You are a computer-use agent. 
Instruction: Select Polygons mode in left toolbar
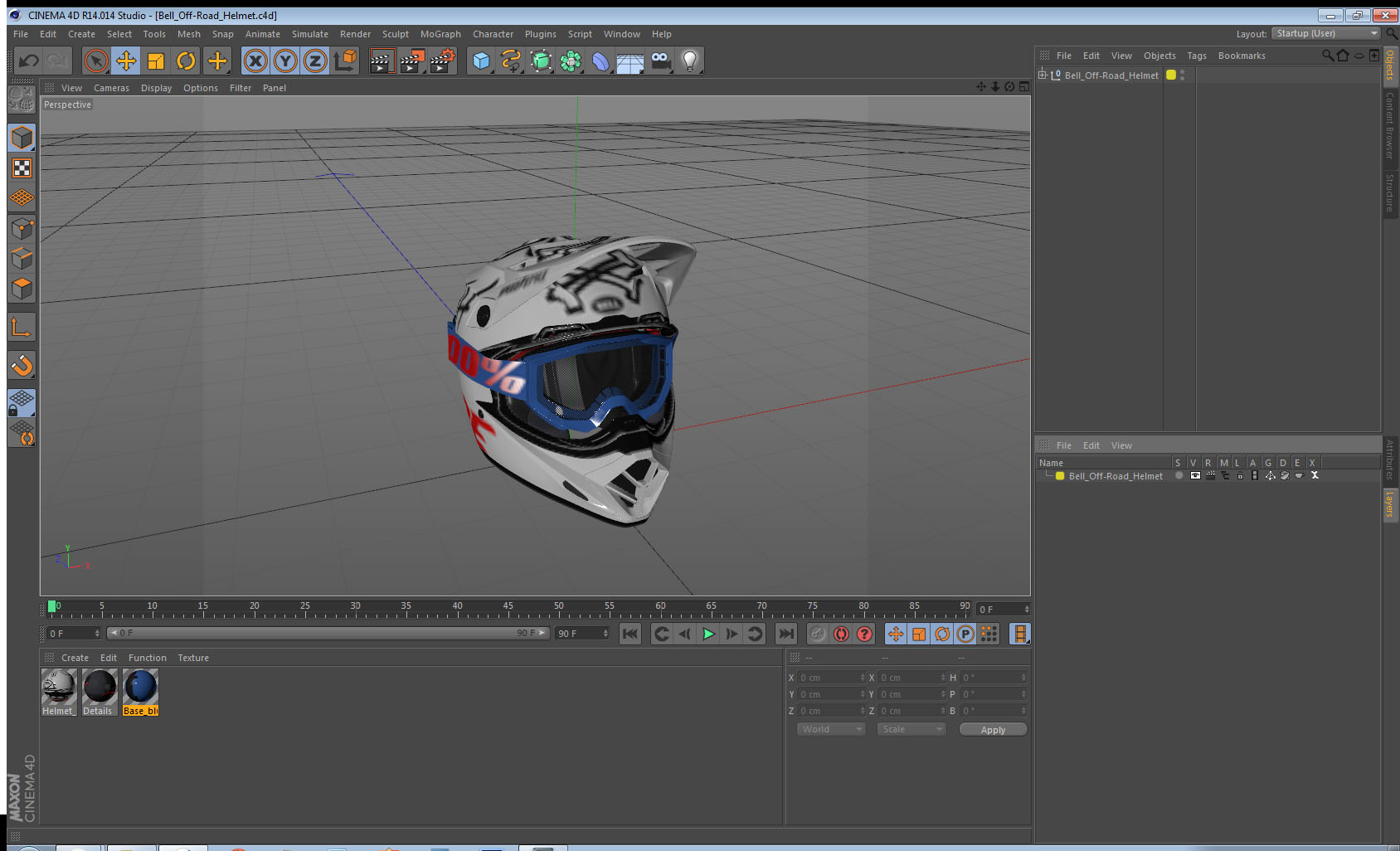22,288
